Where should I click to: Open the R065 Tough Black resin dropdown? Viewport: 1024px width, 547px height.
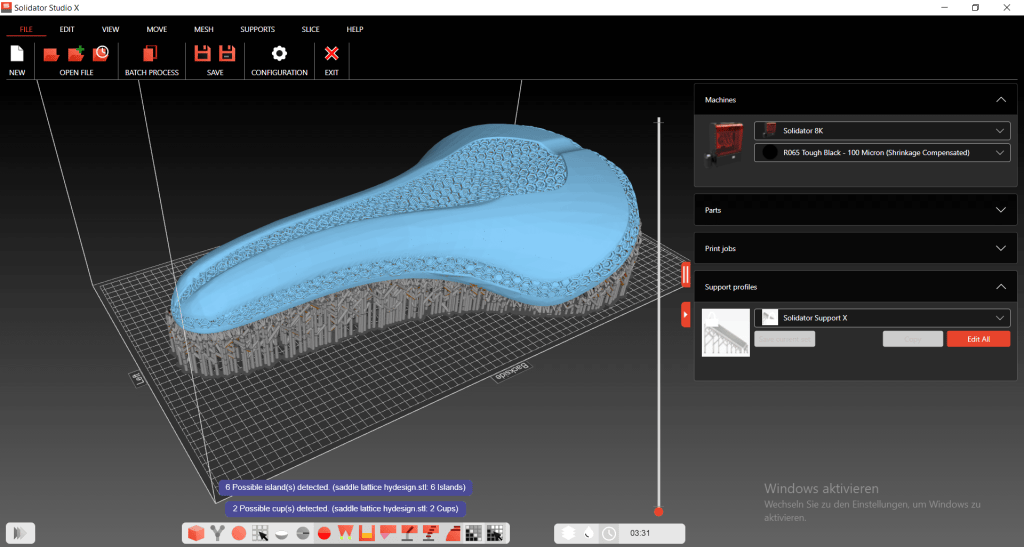(x=882, y=153)
